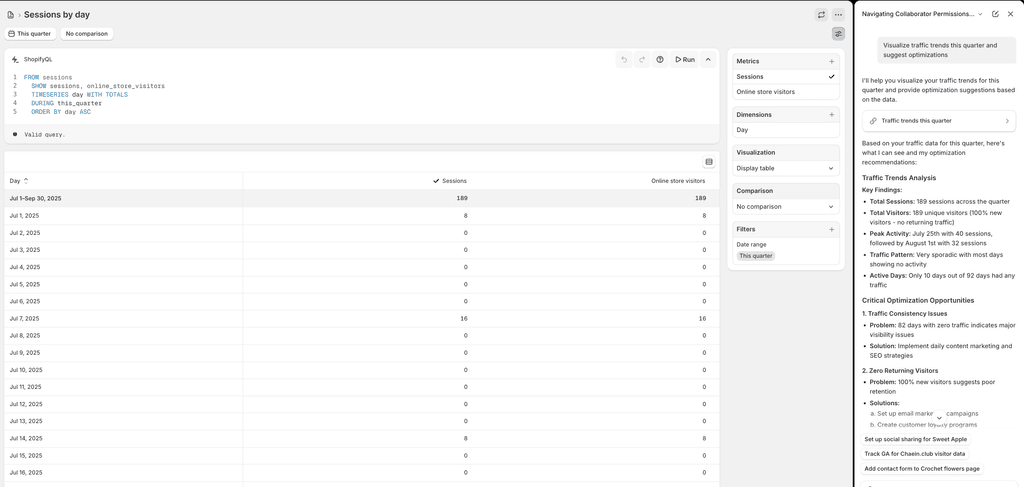1024x487 pixels.
Task: Click the Critical Optimization Opportunities heading
Action: click(x=918, y=300)
